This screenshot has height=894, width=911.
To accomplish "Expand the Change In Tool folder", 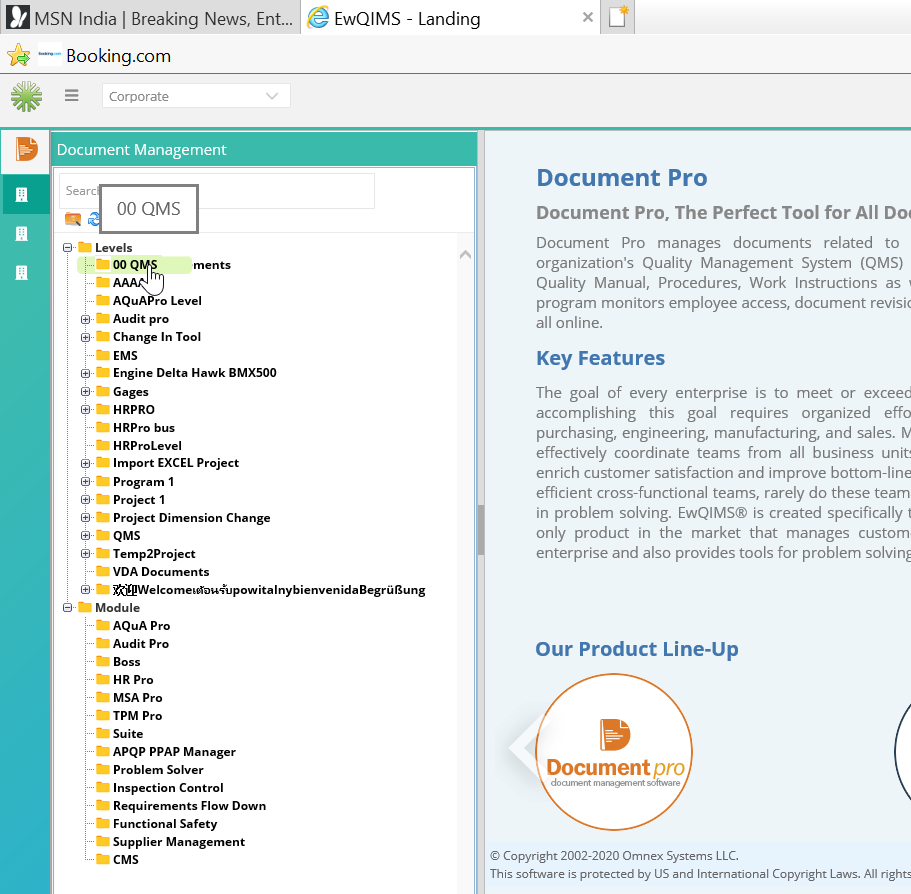I will pos(85,337).
